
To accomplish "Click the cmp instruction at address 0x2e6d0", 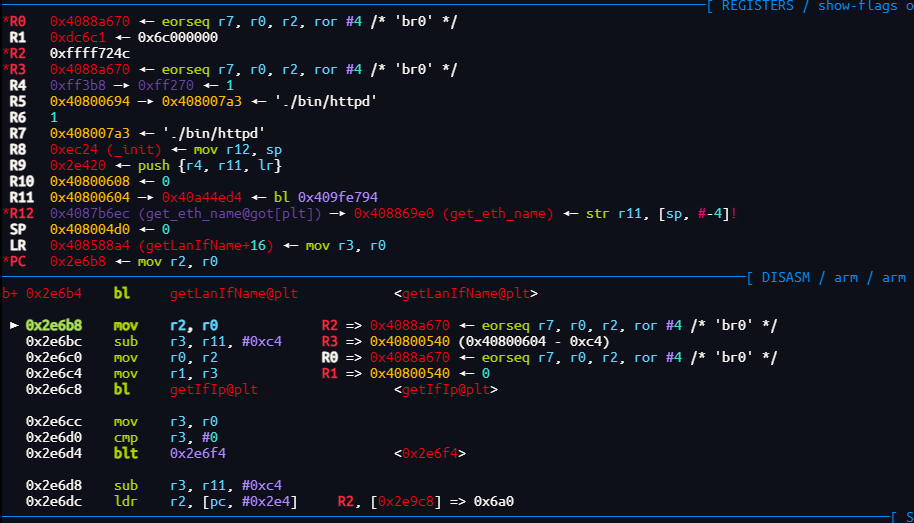I will (126, 437).
